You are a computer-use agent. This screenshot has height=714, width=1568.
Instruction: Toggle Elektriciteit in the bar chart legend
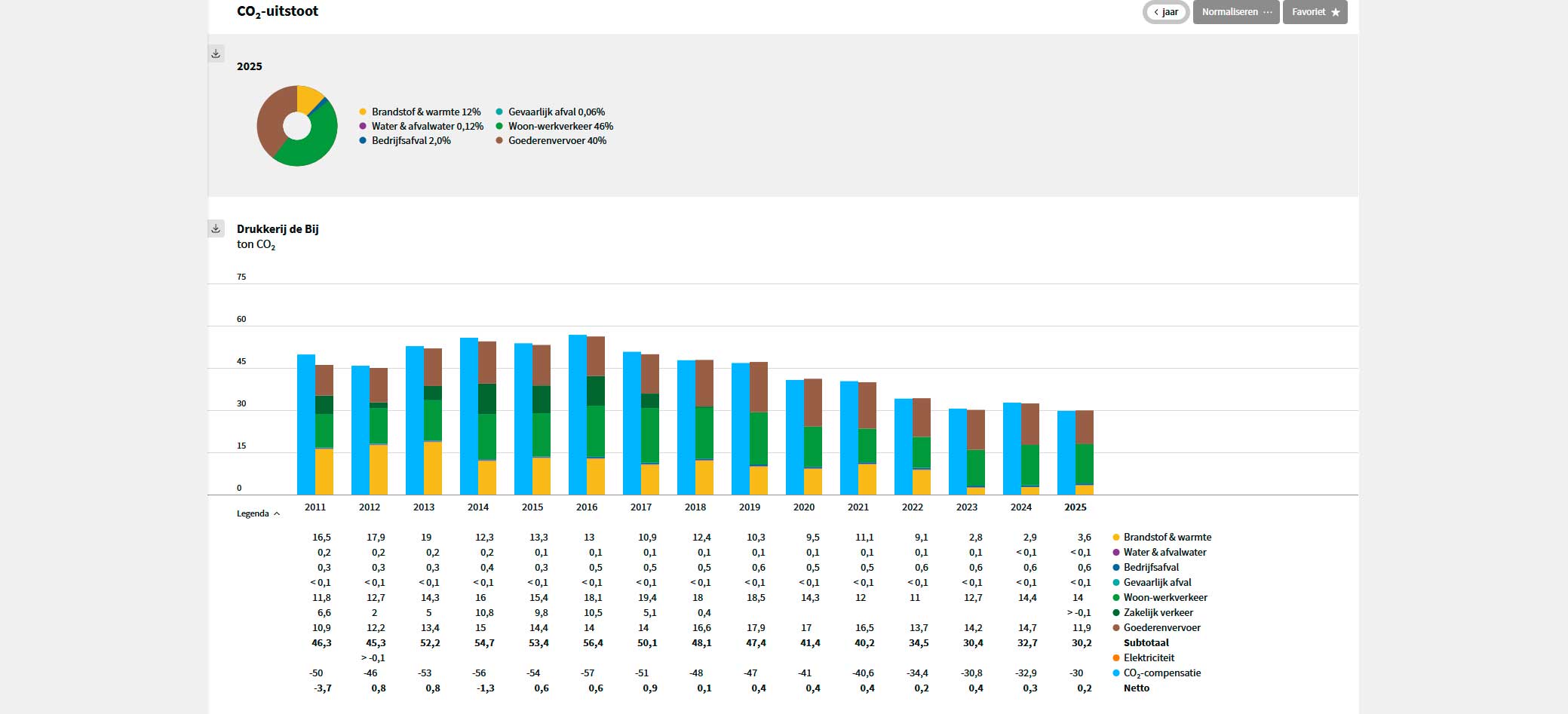click(1143, 658)
